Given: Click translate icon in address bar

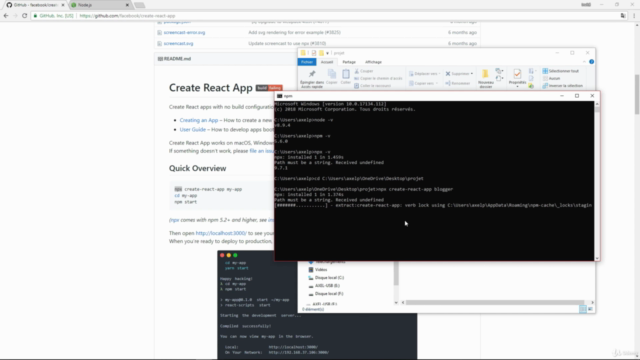Looking at the screenshot, I should pos(623,16).
